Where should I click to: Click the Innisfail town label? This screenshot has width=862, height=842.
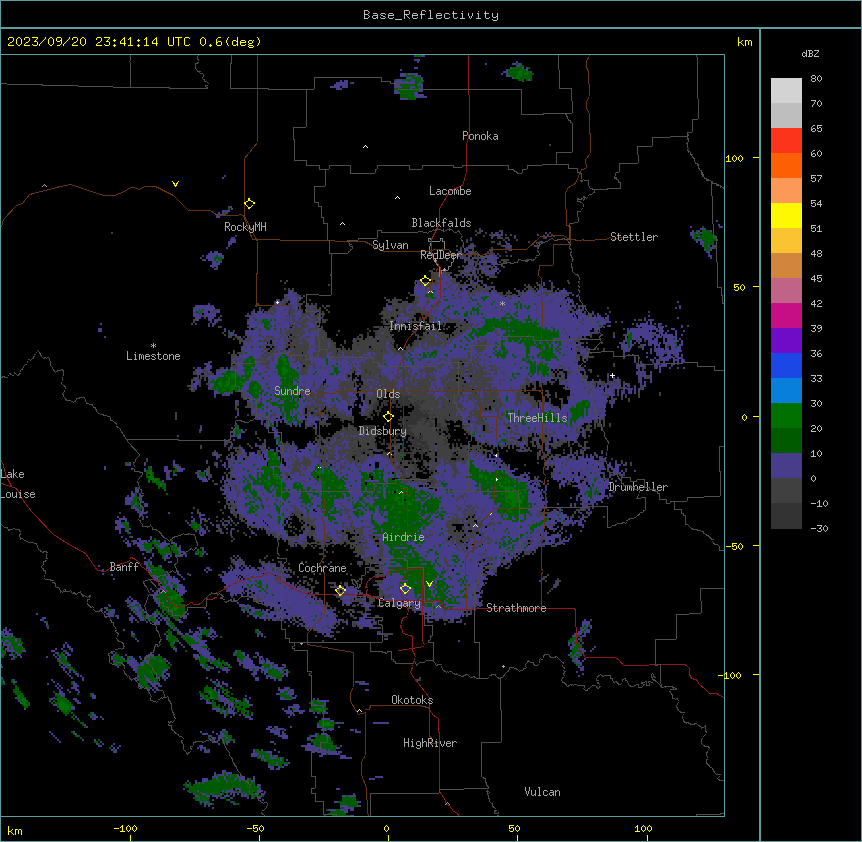click(415, 326)
